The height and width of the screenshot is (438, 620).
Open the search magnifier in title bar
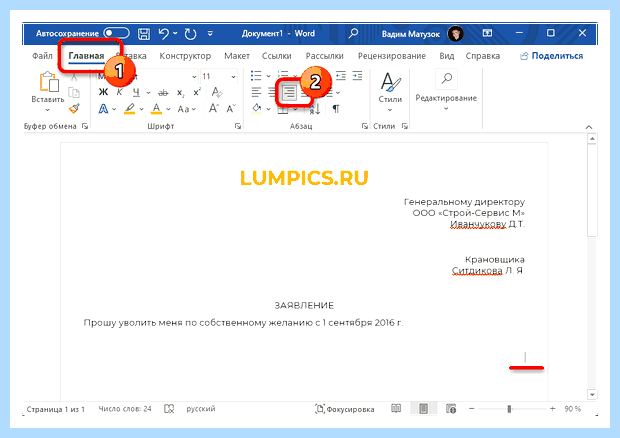(353, 33)
